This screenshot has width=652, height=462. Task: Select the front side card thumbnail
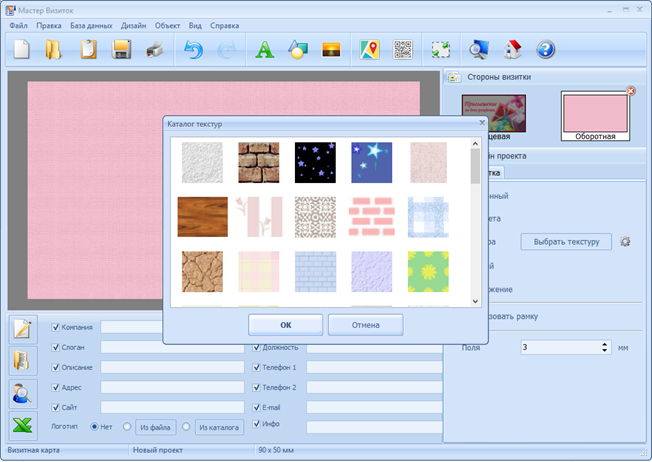click(494, 114)
